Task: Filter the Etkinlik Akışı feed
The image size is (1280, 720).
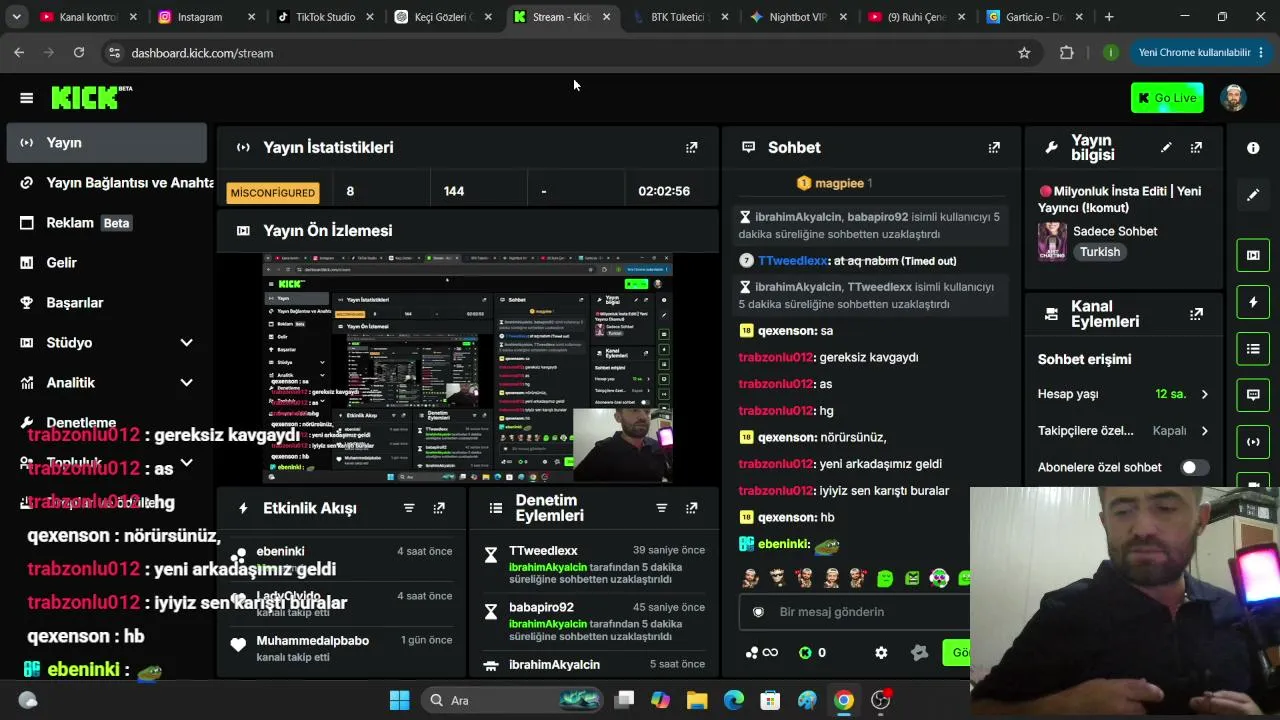Action: click(x=409, y=508)
